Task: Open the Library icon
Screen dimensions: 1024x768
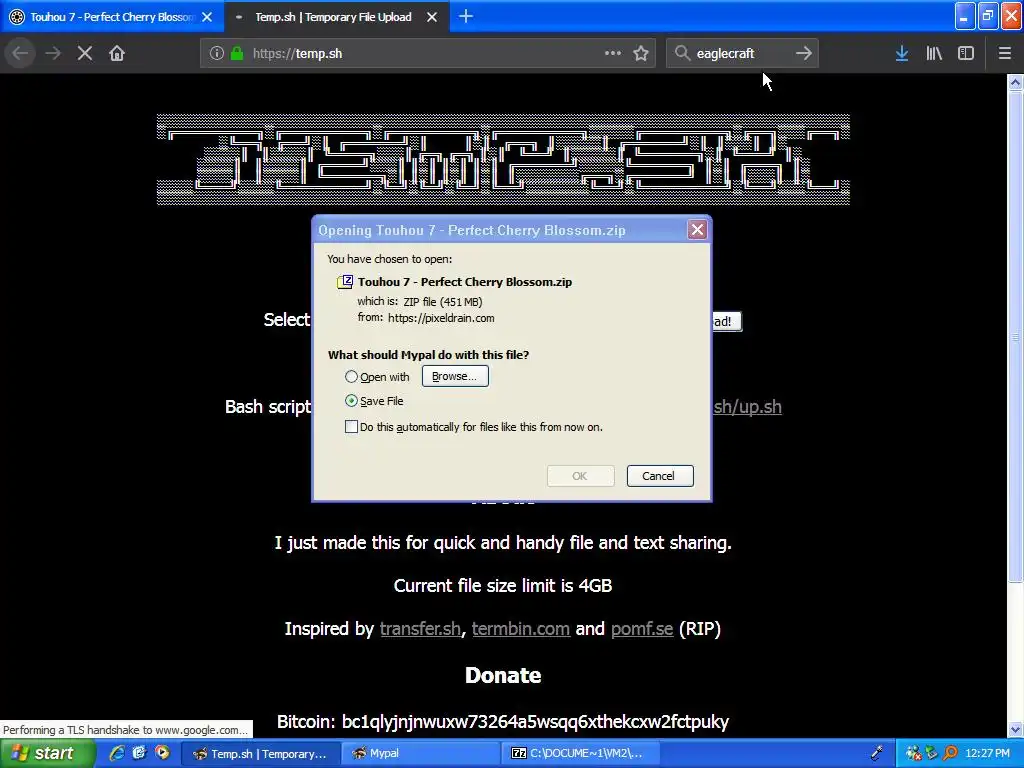Action: point(934,54)
